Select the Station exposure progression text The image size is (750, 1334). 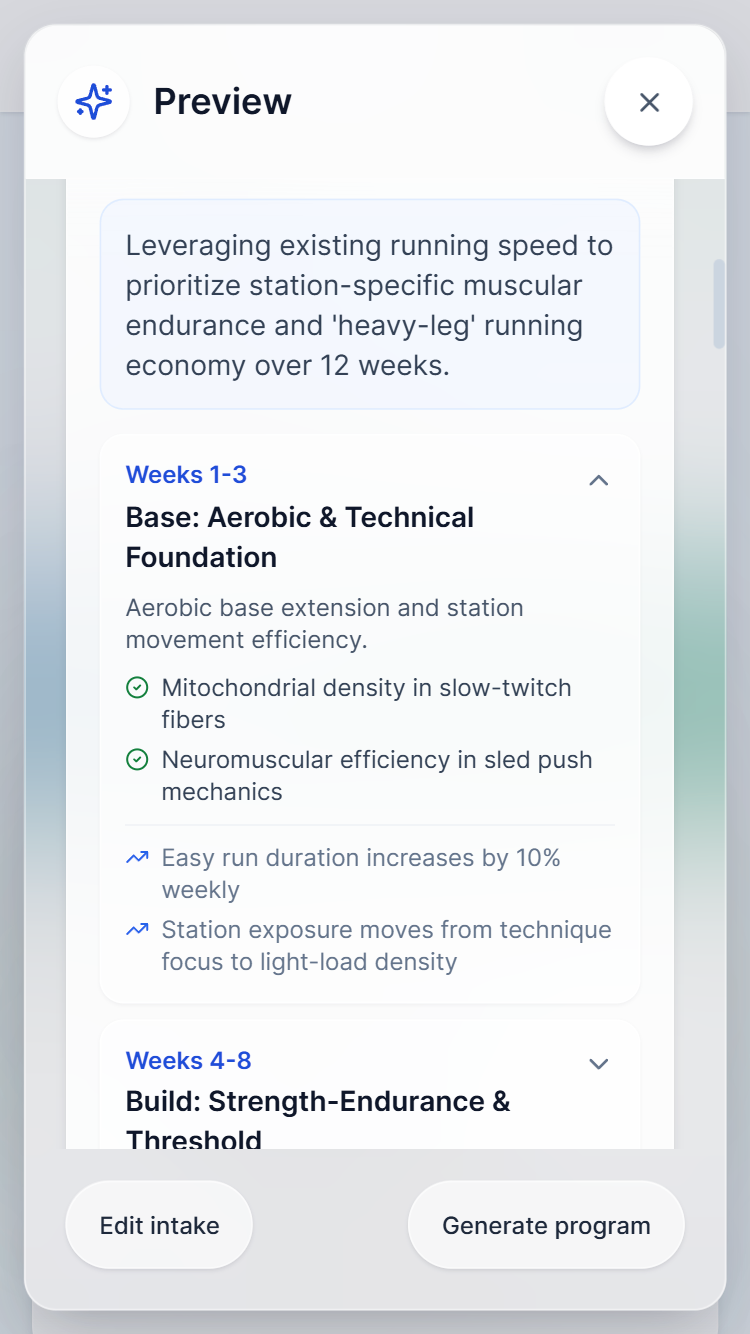click(x=386, y=946)
